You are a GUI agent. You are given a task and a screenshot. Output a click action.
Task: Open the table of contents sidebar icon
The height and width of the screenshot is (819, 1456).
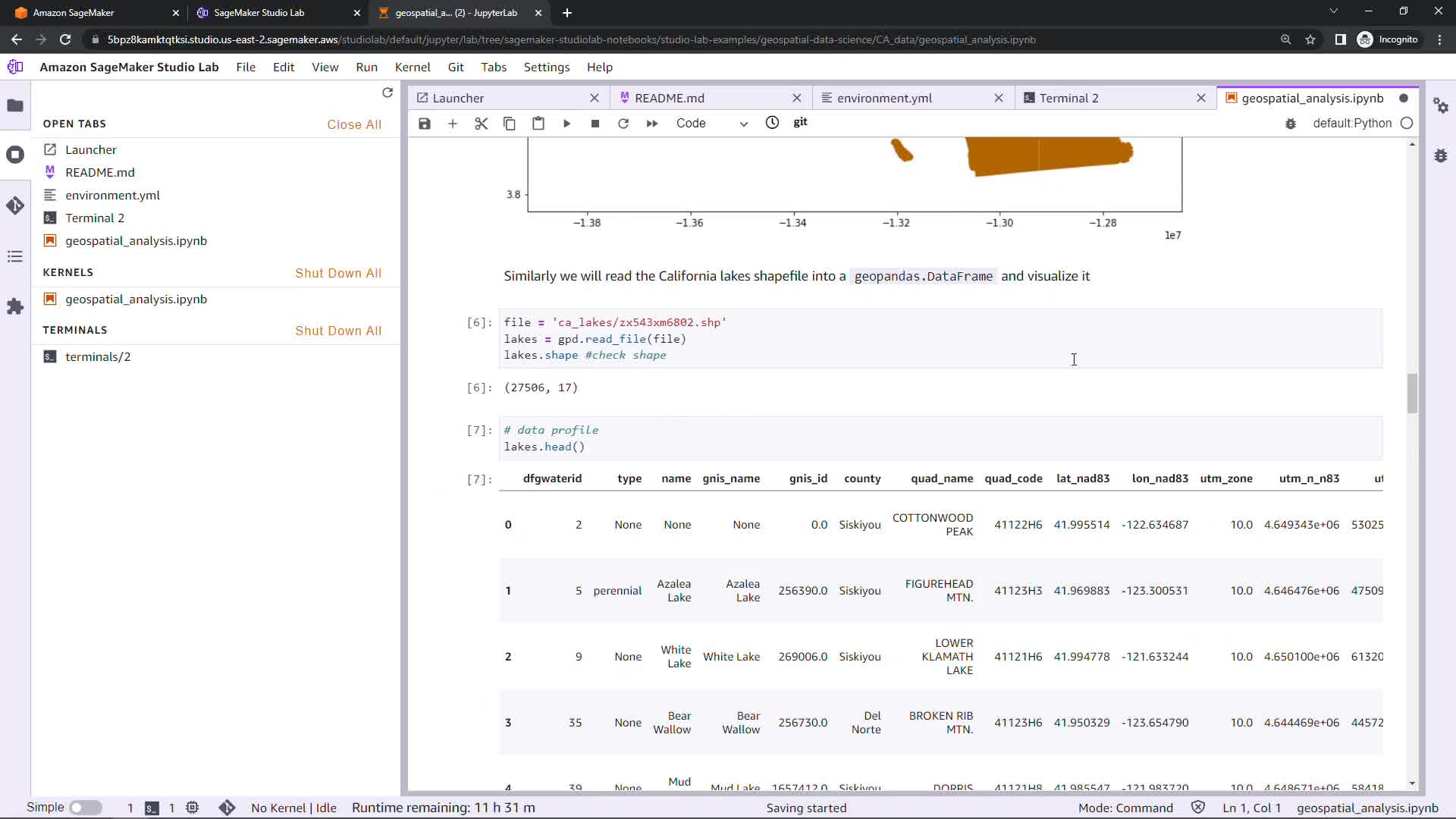[15, 256]
